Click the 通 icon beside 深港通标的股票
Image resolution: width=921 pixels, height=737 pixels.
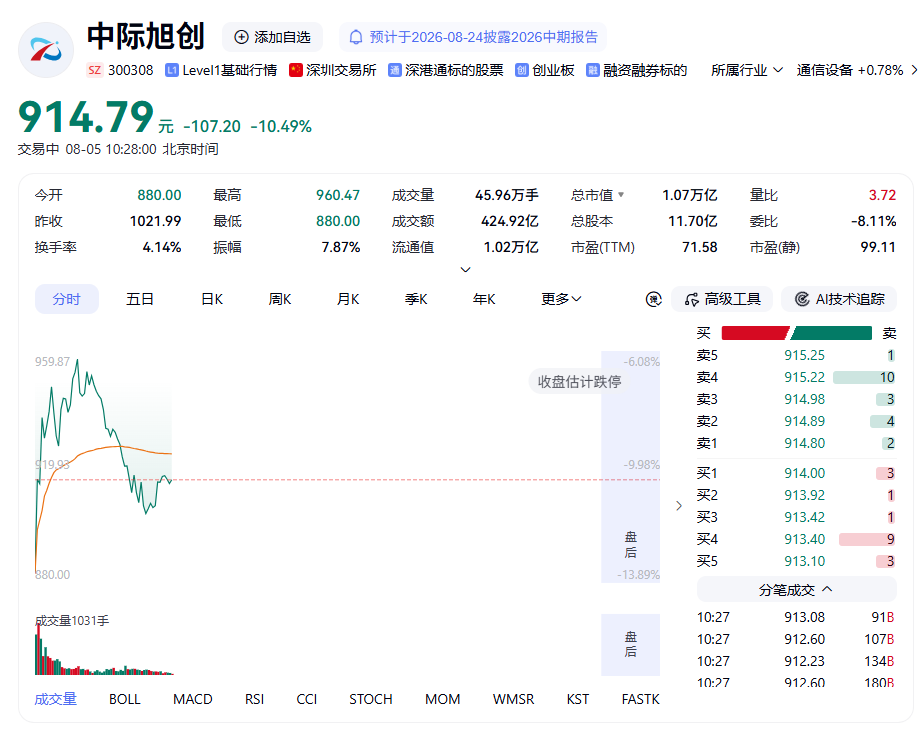(x=395, y=70)
